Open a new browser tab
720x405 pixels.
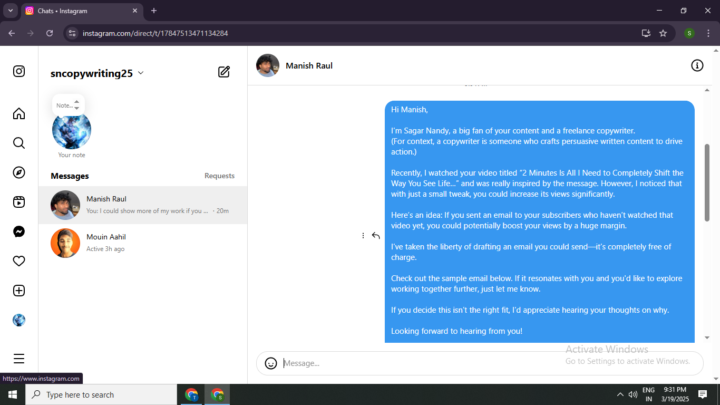[x=154, y=11]
